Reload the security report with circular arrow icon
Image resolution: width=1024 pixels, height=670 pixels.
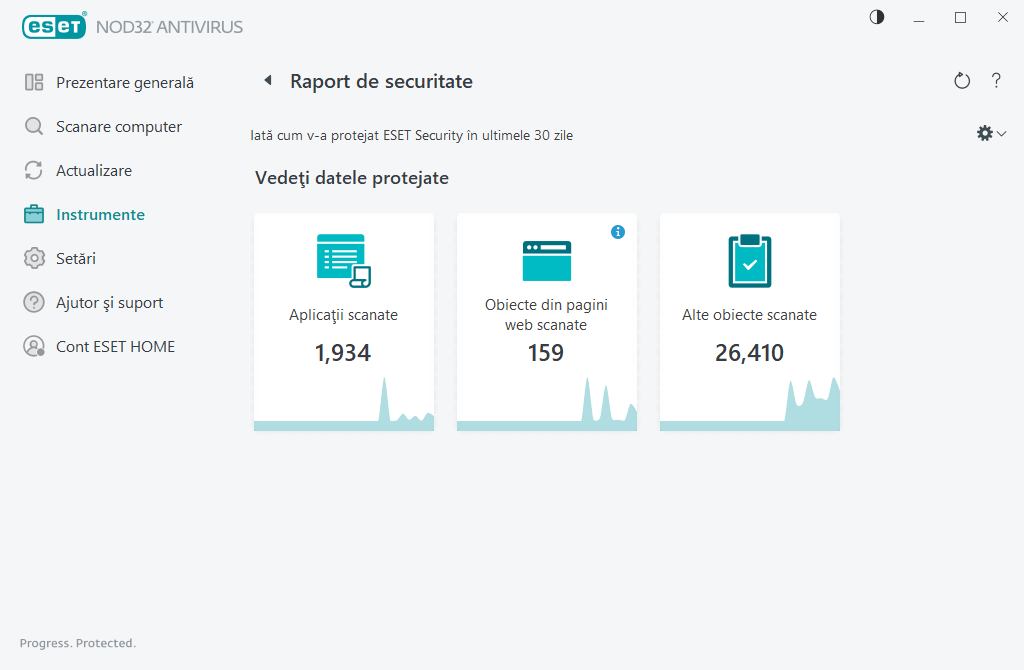click(x=961, y=81)
